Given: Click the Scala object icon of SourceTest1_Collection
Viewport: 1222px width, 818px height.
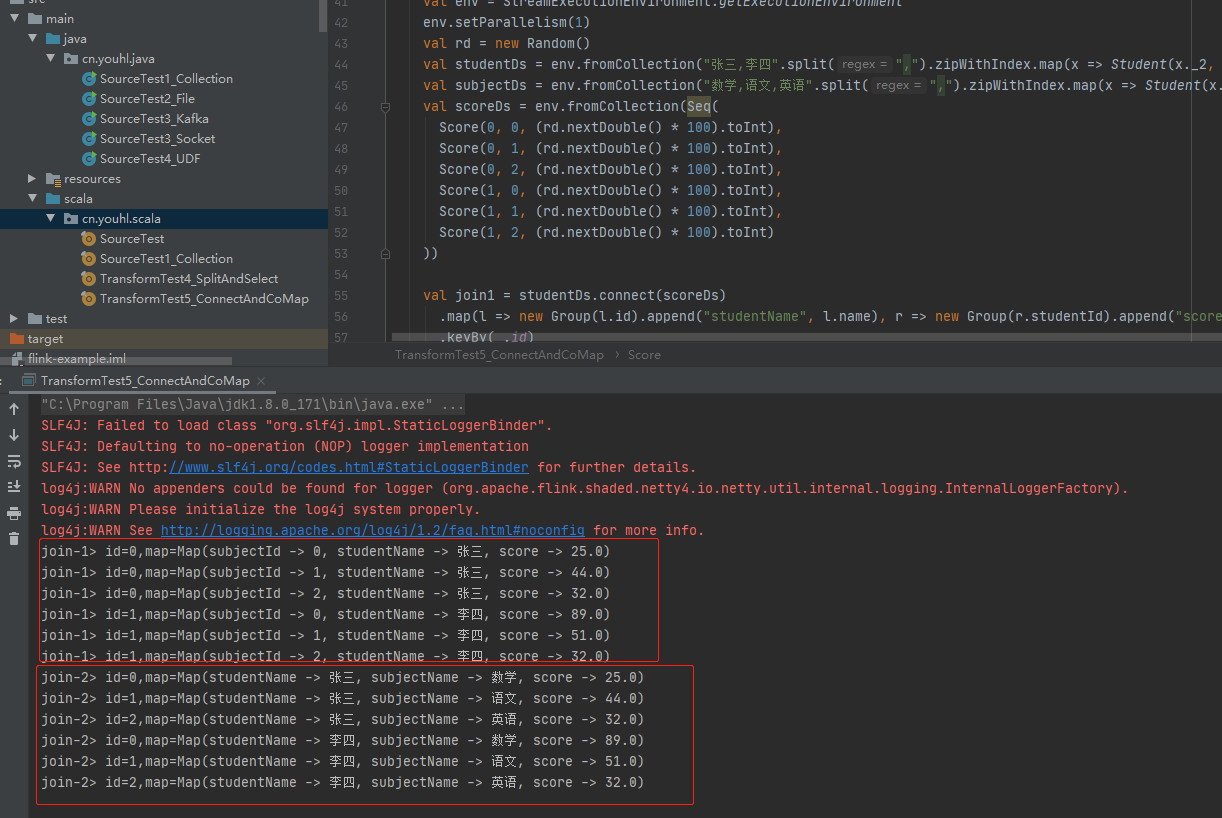Looking at the screenshot, I should coord(89,259).
